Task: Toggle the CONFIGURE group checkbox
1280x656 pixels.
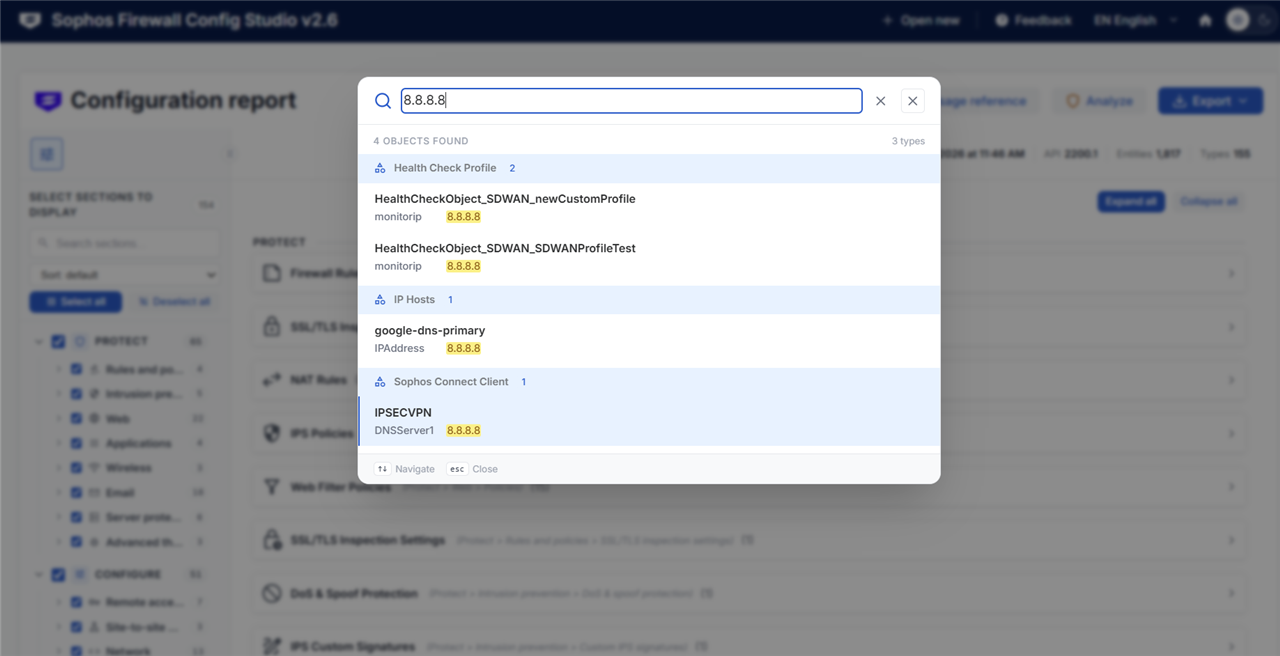Action: pos(59,575)
